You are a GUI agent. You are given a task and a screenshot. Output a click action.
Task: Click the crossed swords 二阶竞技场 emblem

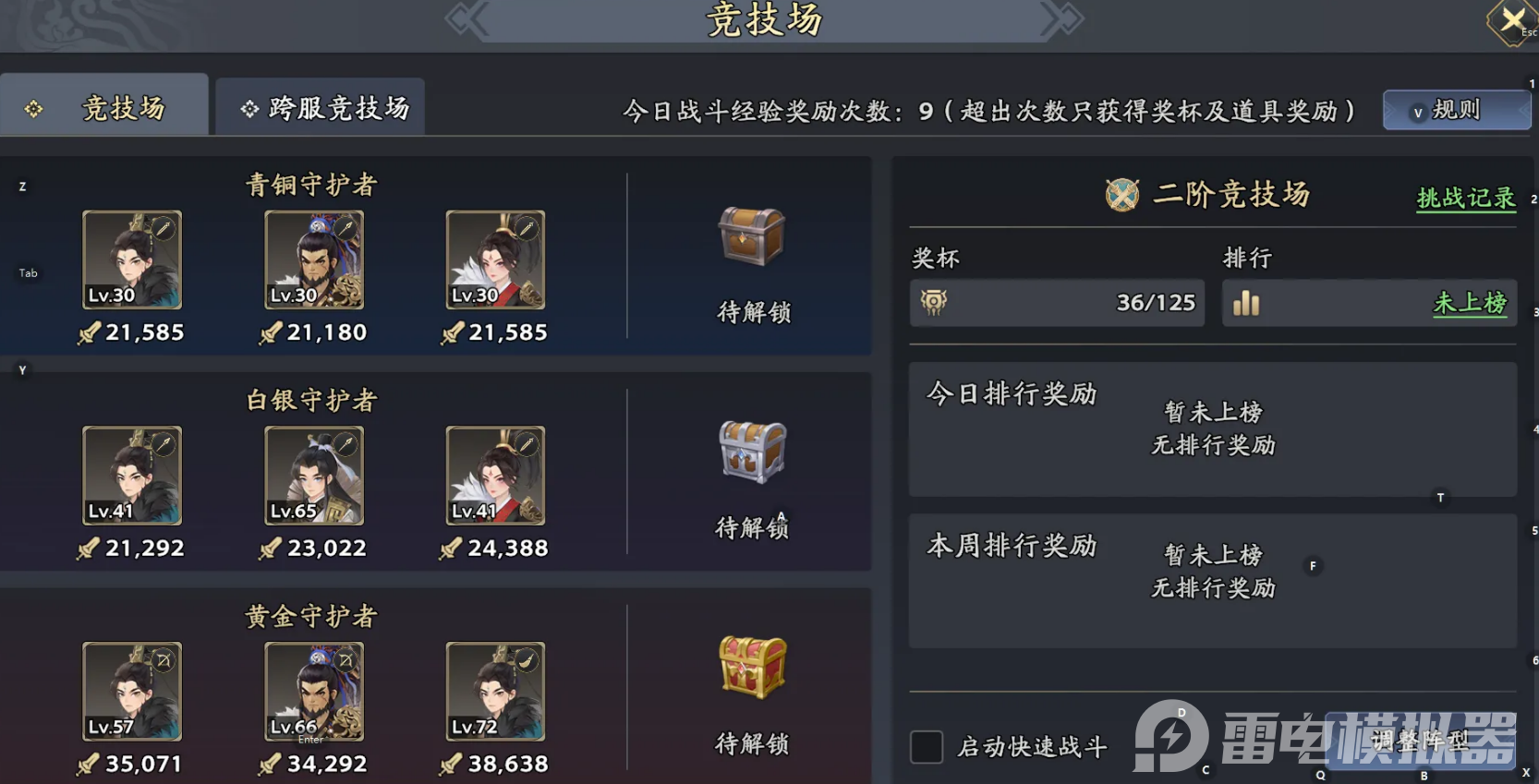(x=1122, y=195)
